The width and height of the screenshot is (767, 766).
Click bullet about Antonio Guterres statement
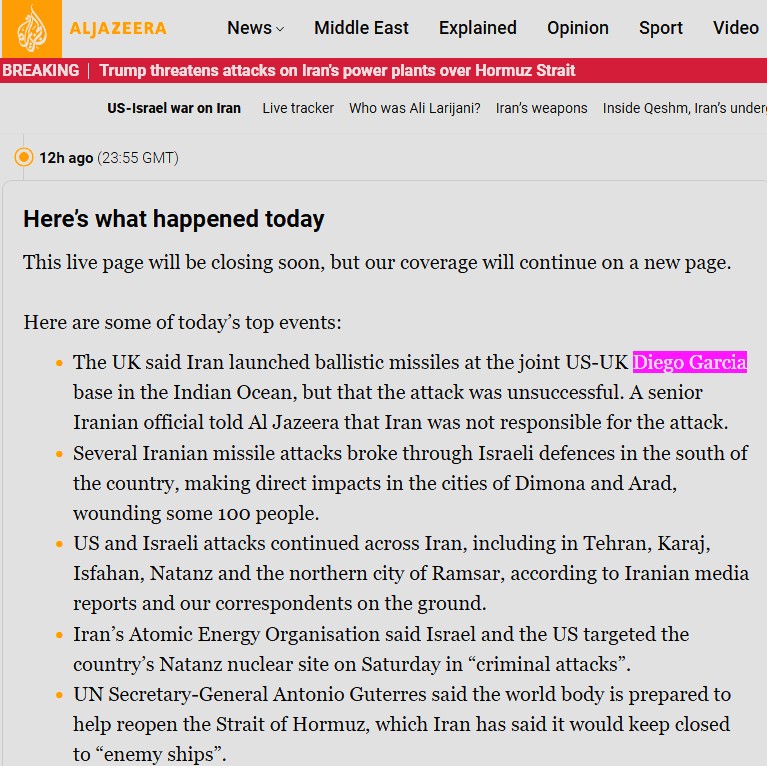tap(402, 724)
